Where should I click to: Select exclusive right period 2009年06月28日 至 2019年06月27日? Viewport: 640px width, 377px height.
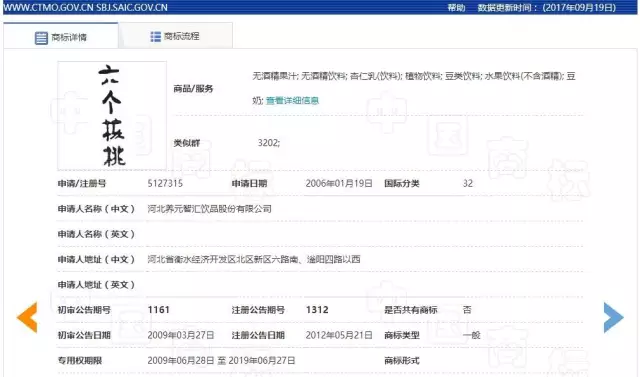221,360
